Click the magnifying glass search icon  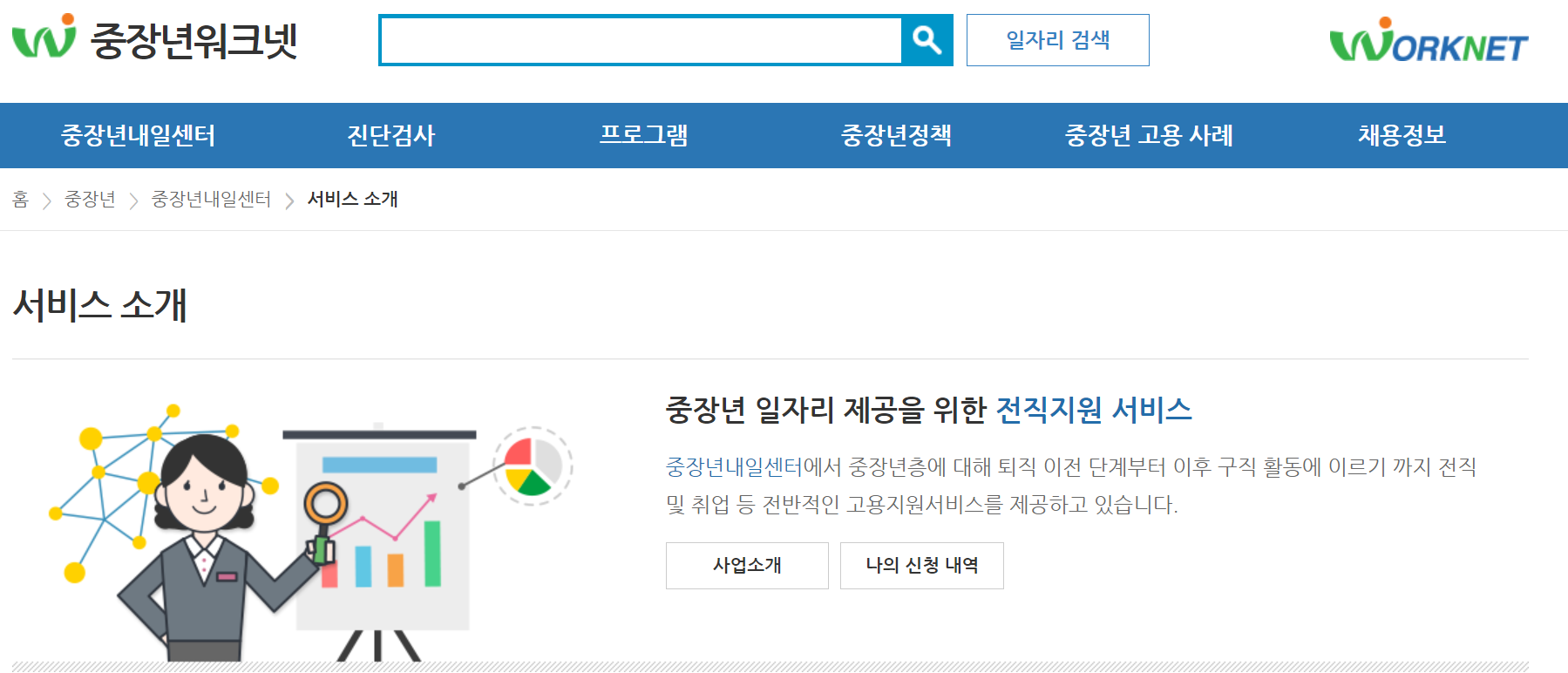click(x=927, y=40)
